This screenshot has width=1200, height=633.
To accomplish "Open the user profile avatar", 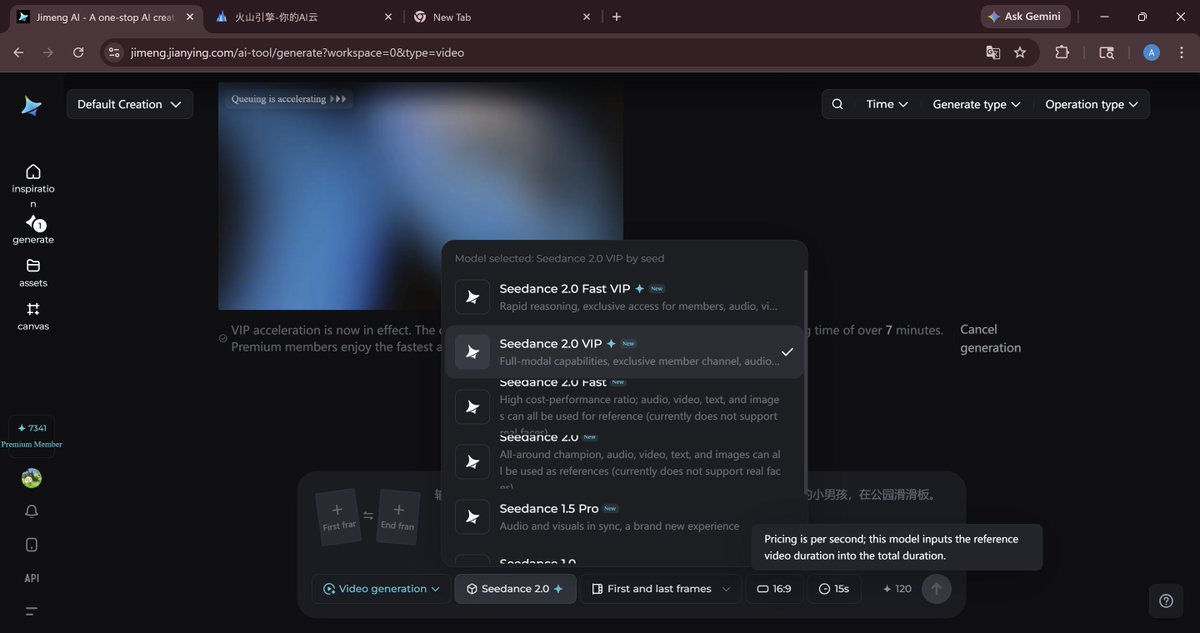I will tap(32, 478).
